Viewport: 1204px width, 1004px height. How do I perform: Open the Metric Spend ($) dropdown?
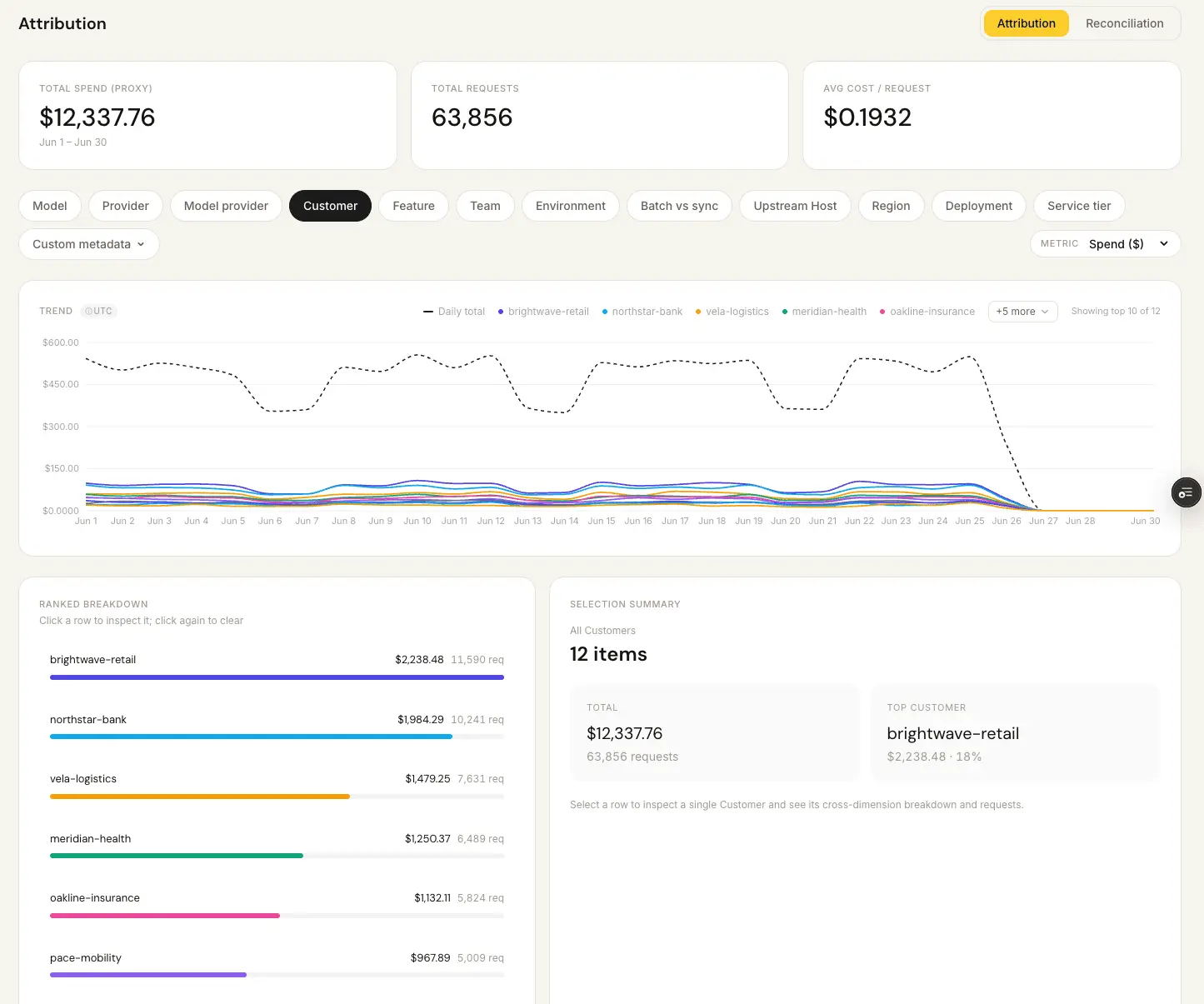click(1106, 244)
